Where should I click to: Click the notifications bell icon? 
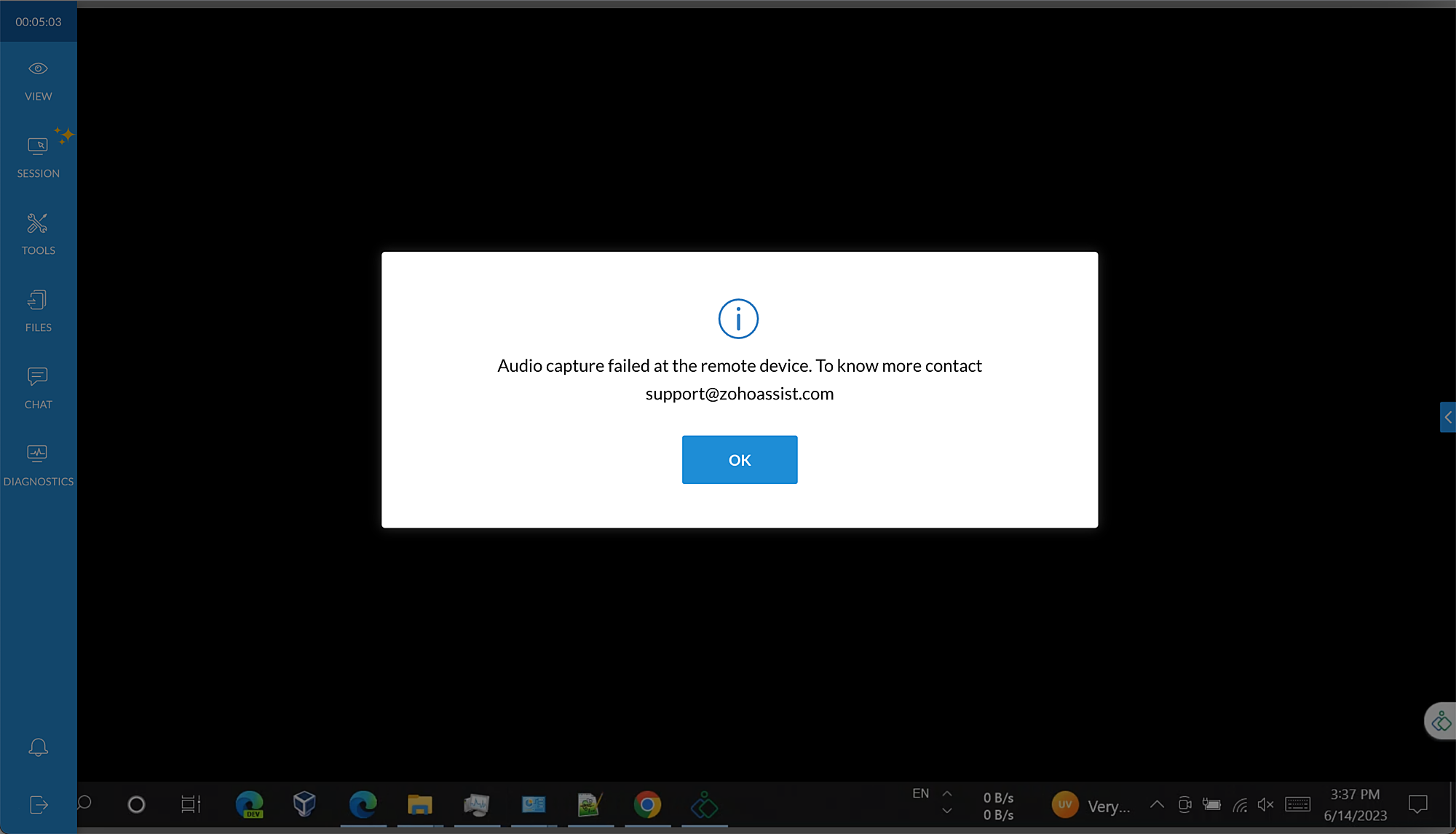point(38,747)
